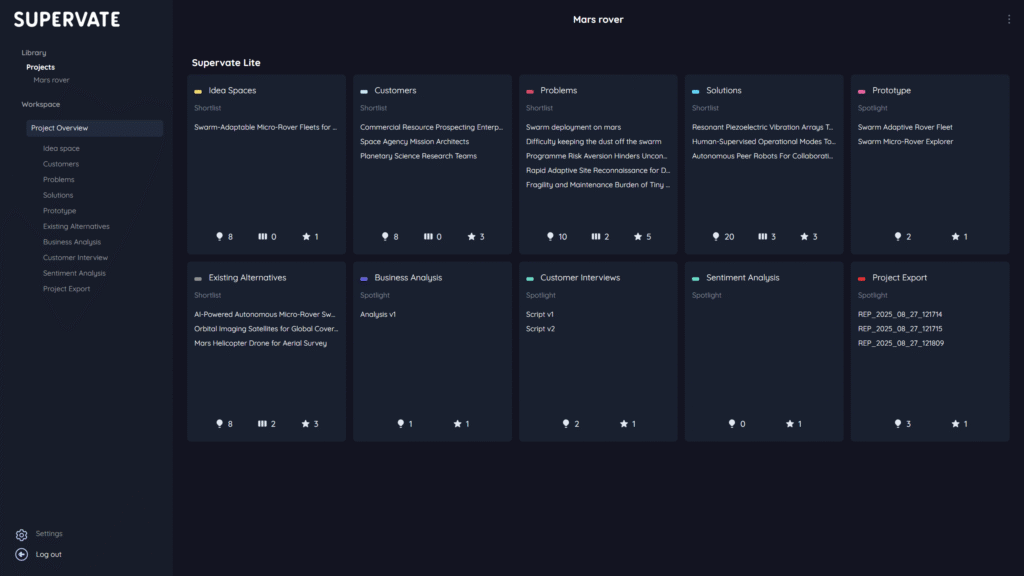Viewport: 1024px width, 576px height.
Task: Click the star icon in Customers card
Action: (472, 237)
